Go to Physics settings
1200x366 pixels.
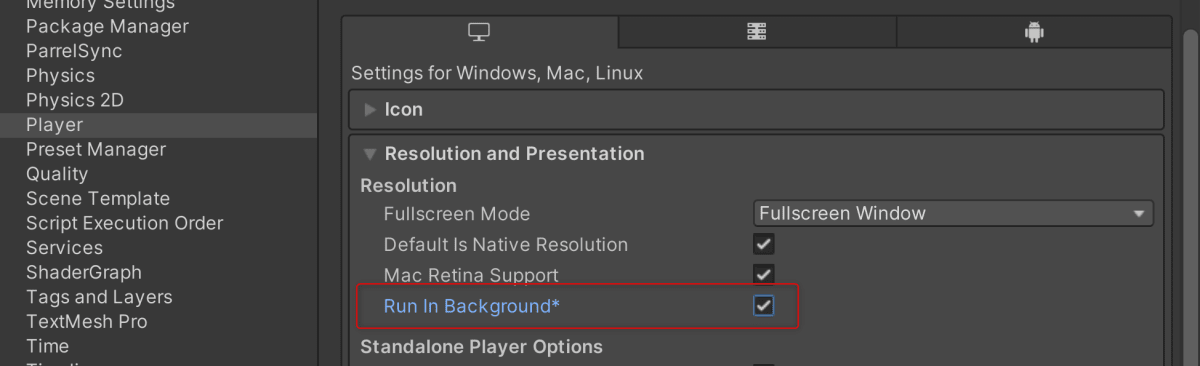(60, 76)
